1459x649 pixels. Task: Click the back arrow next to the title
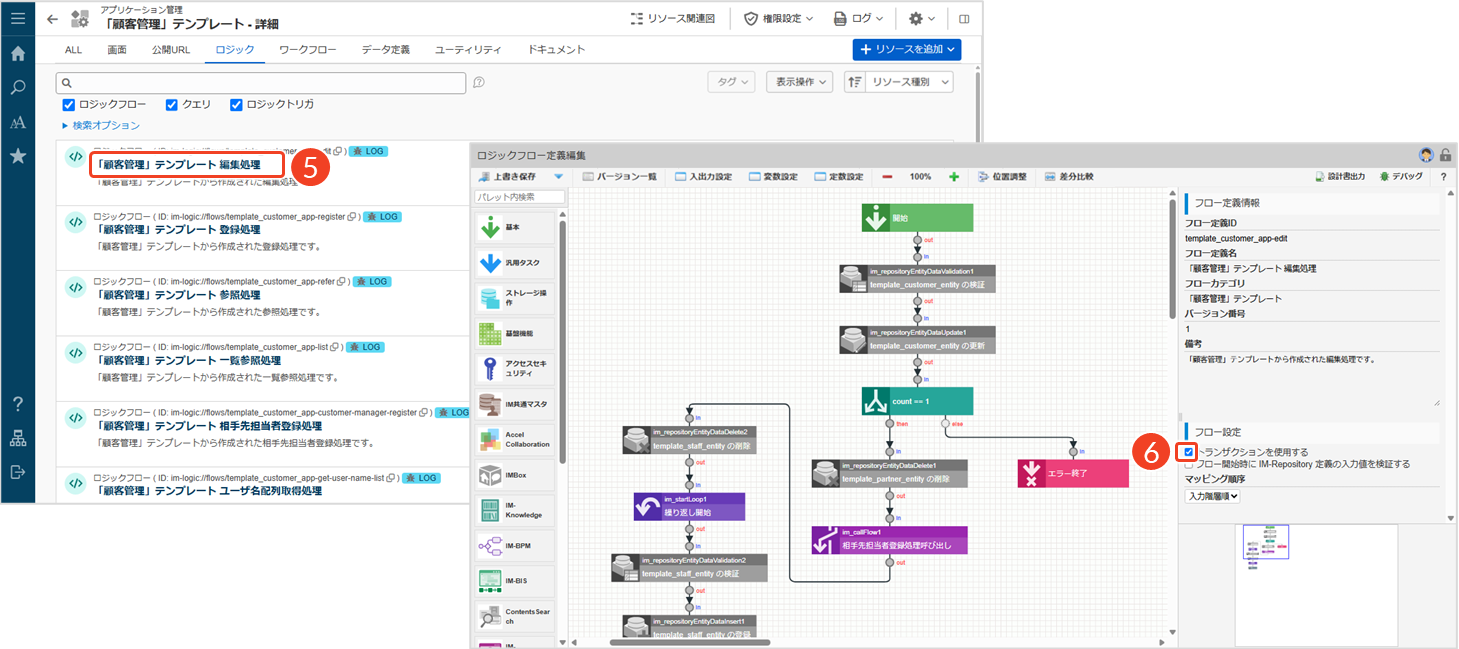[52, 18]
